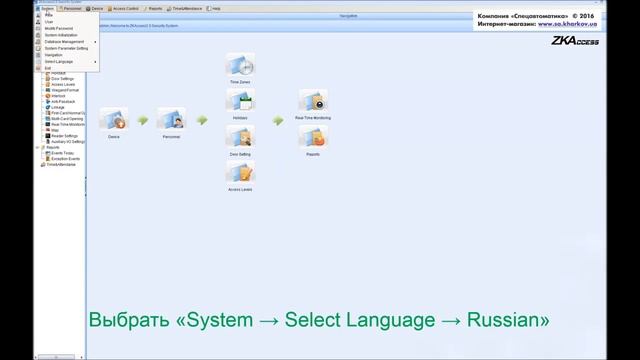
Task: Open the Holidays navigation icon
Action: pyautogui.click(x=240, y=100)
